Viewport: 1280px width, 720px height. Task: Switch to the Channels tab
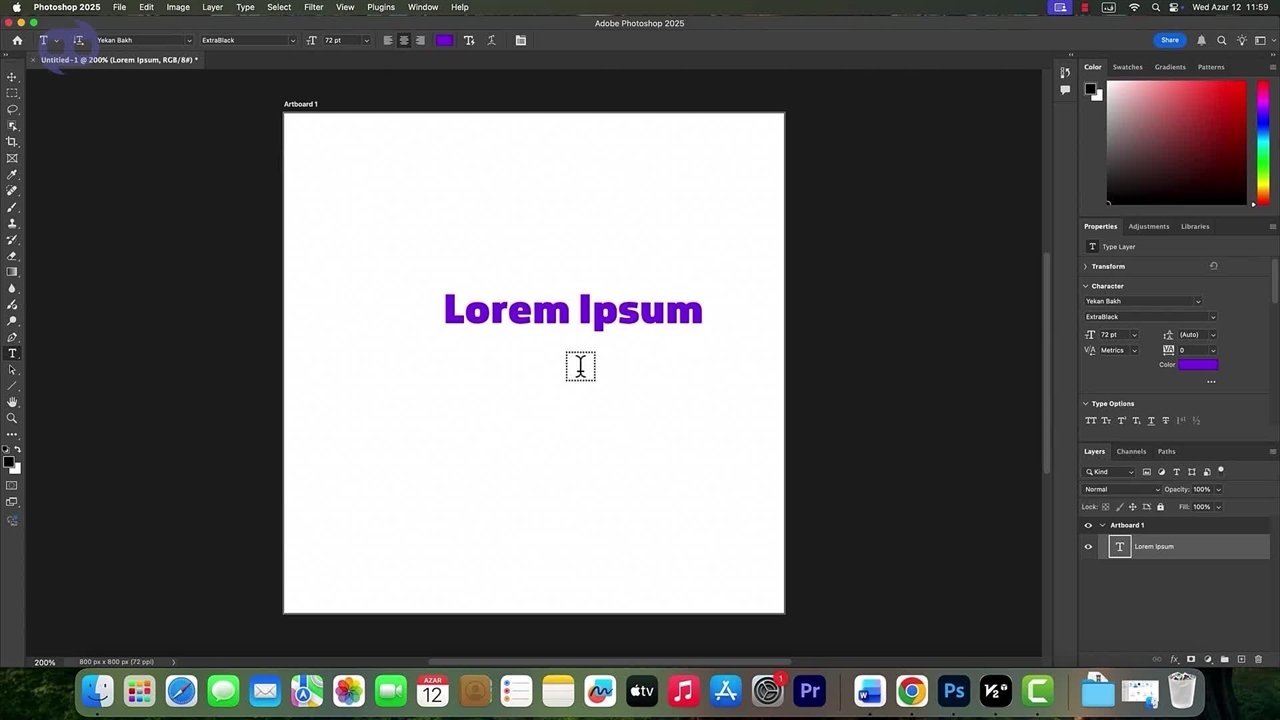[x=1131, y=451]
